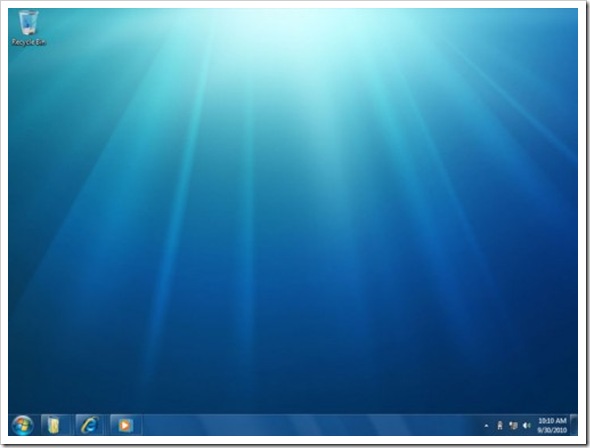Select the Recycle Bin desktop icon

tap(29, 28)
